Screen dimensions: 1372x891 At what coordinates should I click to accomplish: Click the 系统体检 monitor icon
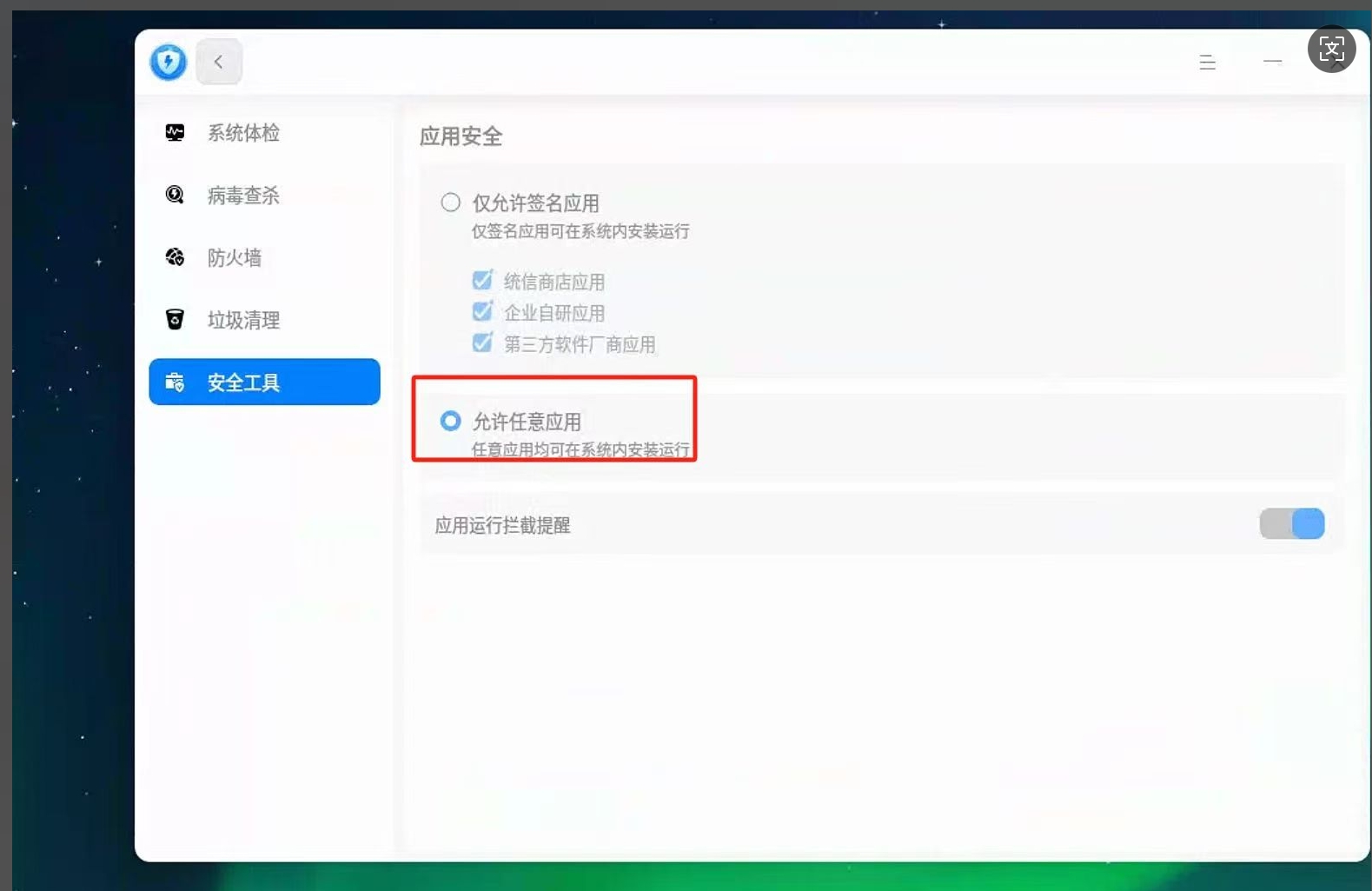(175, 133)
